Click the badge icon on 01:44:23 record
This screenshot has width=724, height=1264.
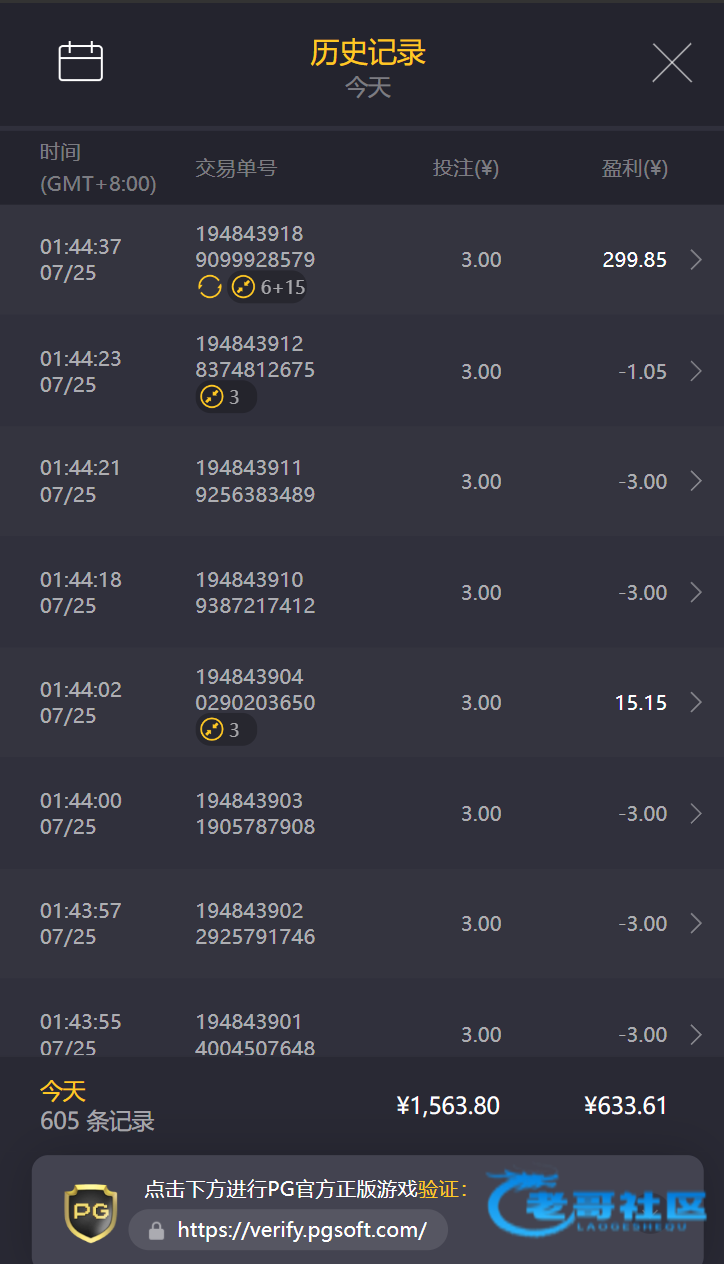coord(211,397)
